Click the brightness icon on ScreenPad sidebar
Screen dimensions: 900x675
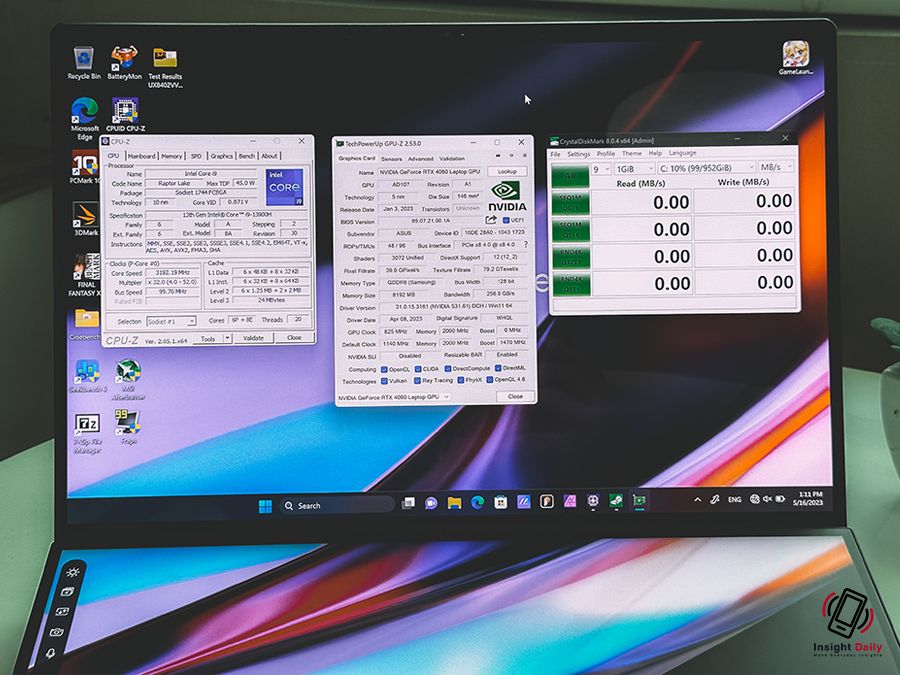[73, 572]
